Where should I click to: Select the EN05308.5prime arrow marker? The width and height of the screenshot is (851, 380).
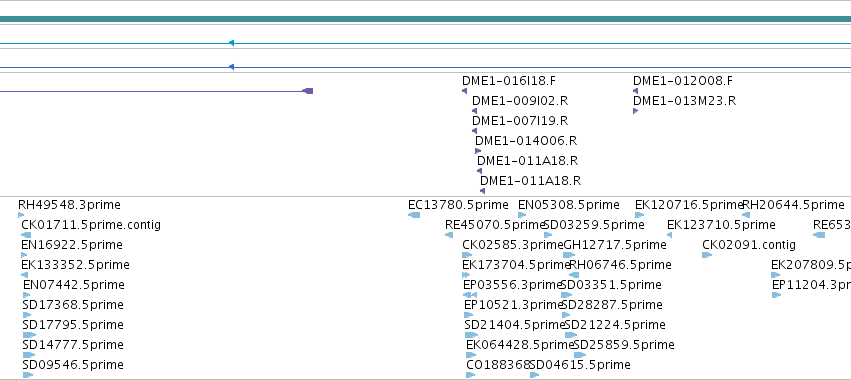[522, 215]
